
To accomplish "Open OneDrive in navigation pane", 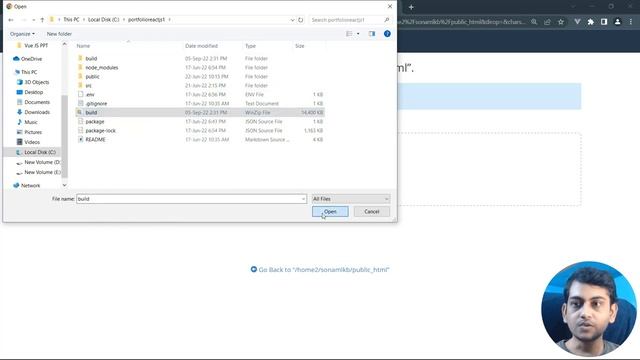I will coord(31,59).
